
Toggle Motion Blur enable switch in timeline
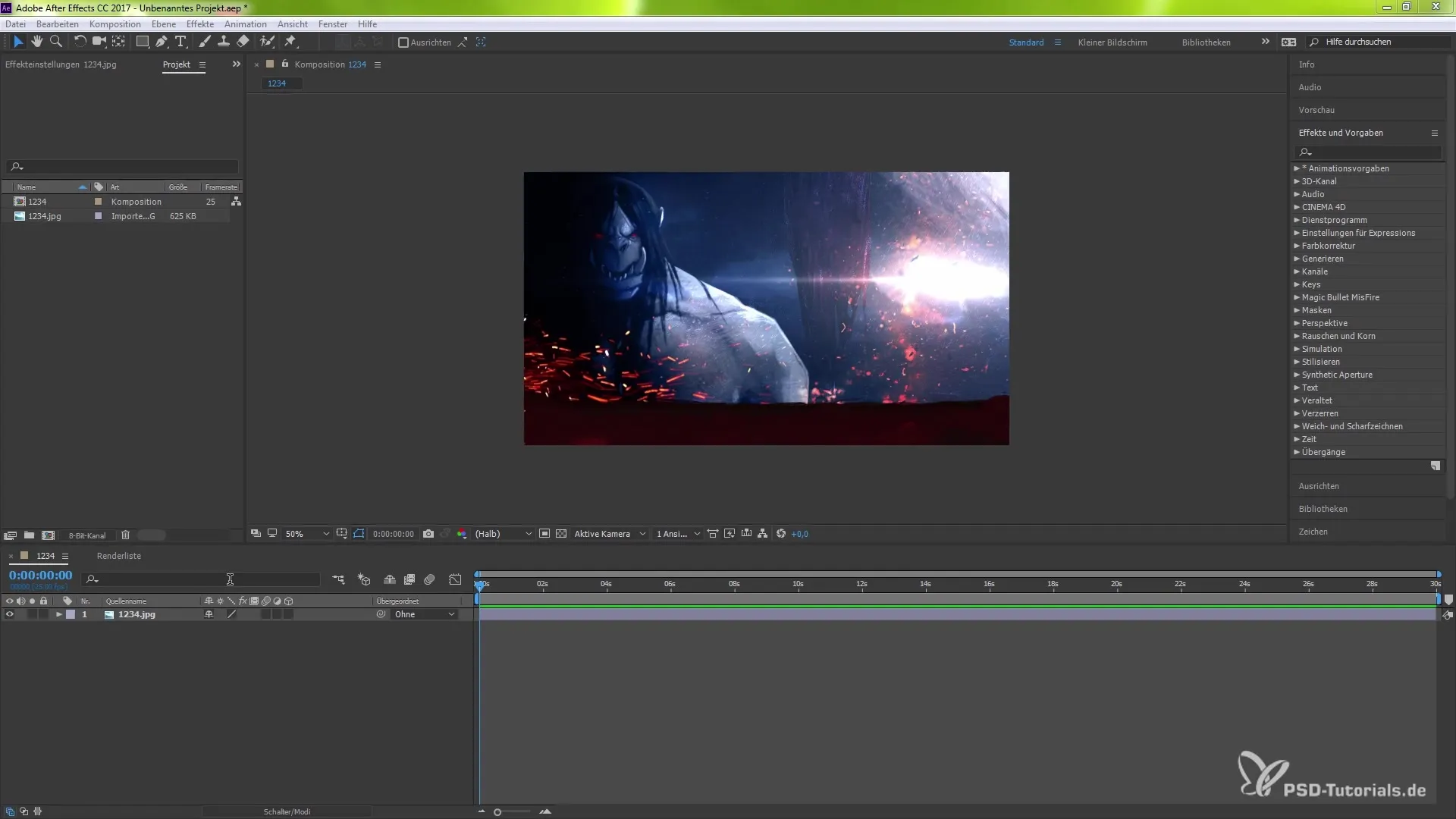429,579
